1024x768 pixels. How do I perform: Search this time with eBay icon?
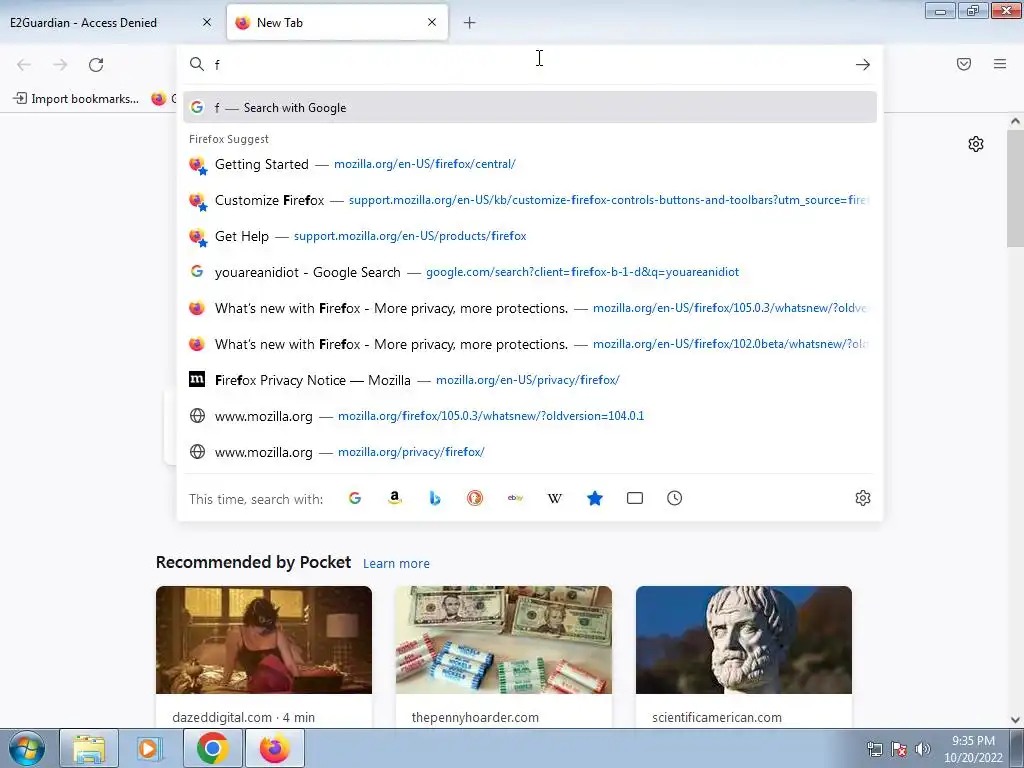coord(515,498)
